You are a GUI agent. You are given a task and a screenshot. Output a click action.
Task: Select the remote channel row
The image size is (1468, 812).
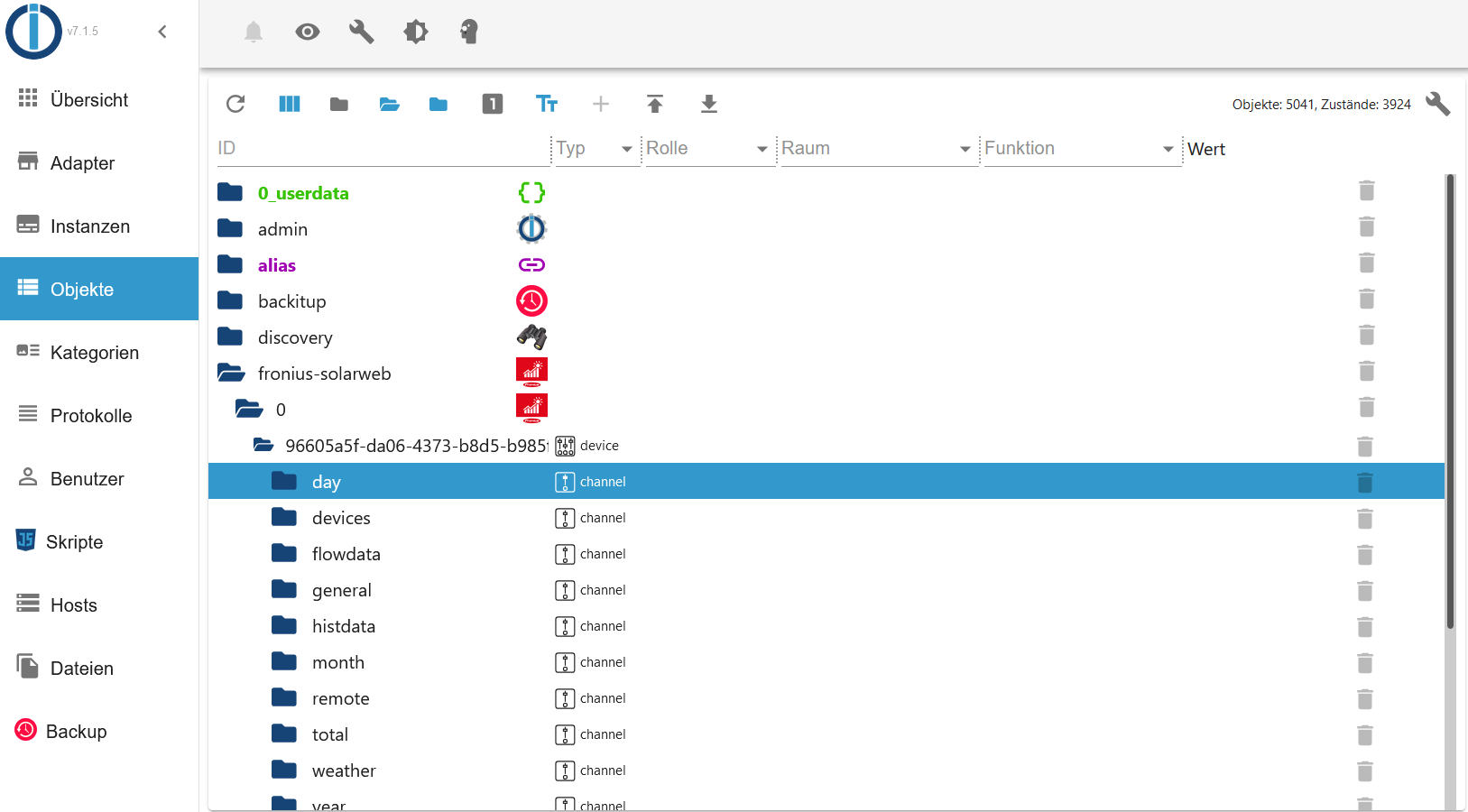pyautogui.click(x=826, y=697)
